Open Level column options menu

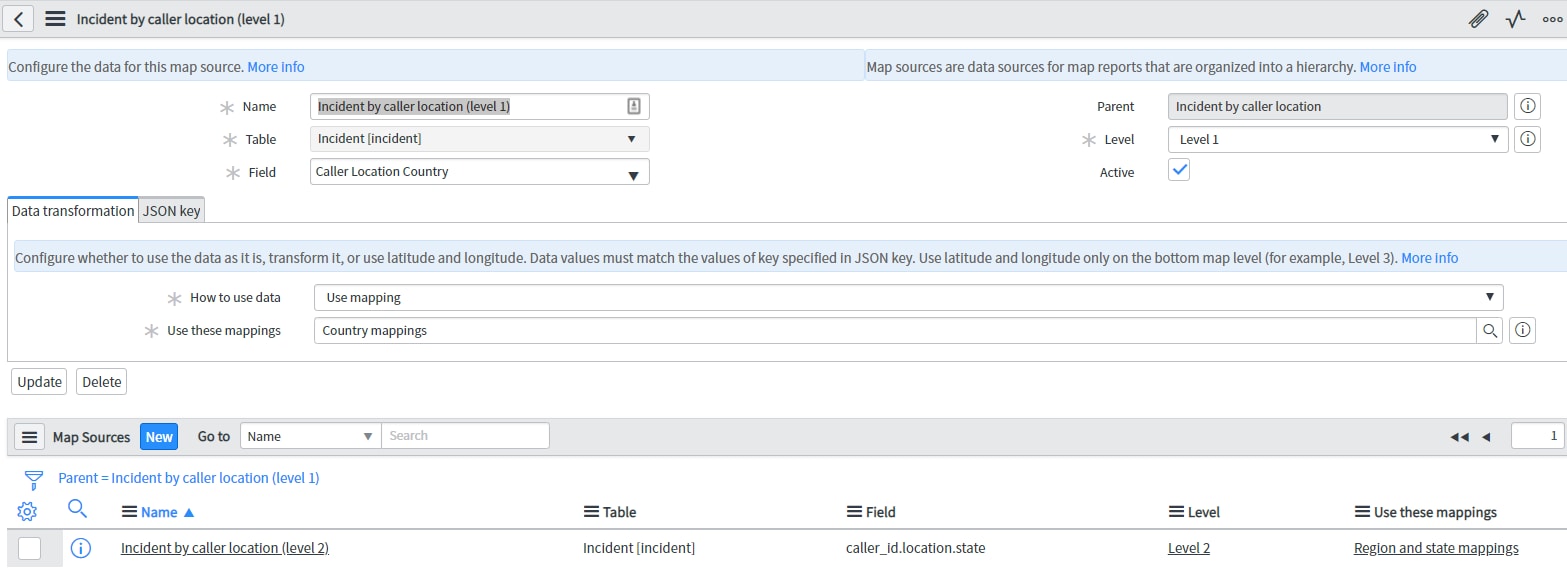pos(1176,512)
